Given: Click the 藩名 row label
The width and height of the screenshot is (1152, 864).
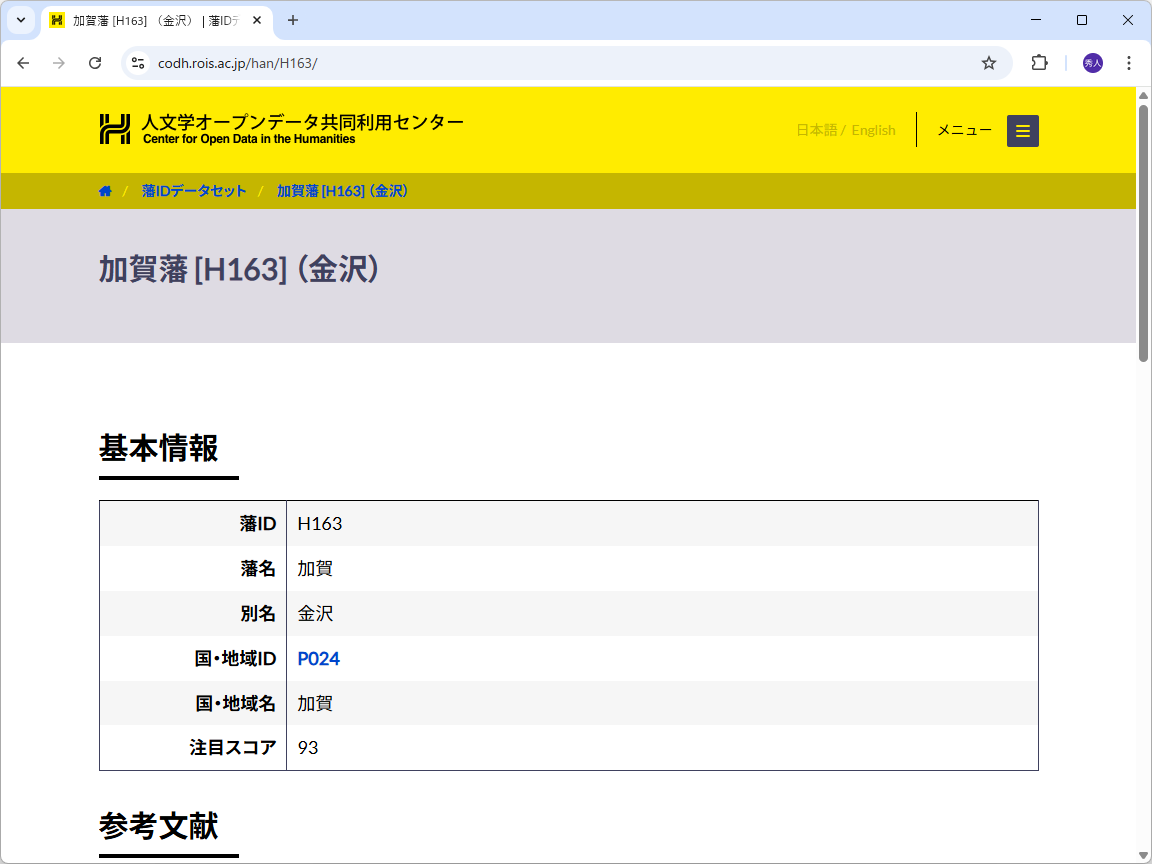Looking at the screenshot, I should [x=258, y=569].
